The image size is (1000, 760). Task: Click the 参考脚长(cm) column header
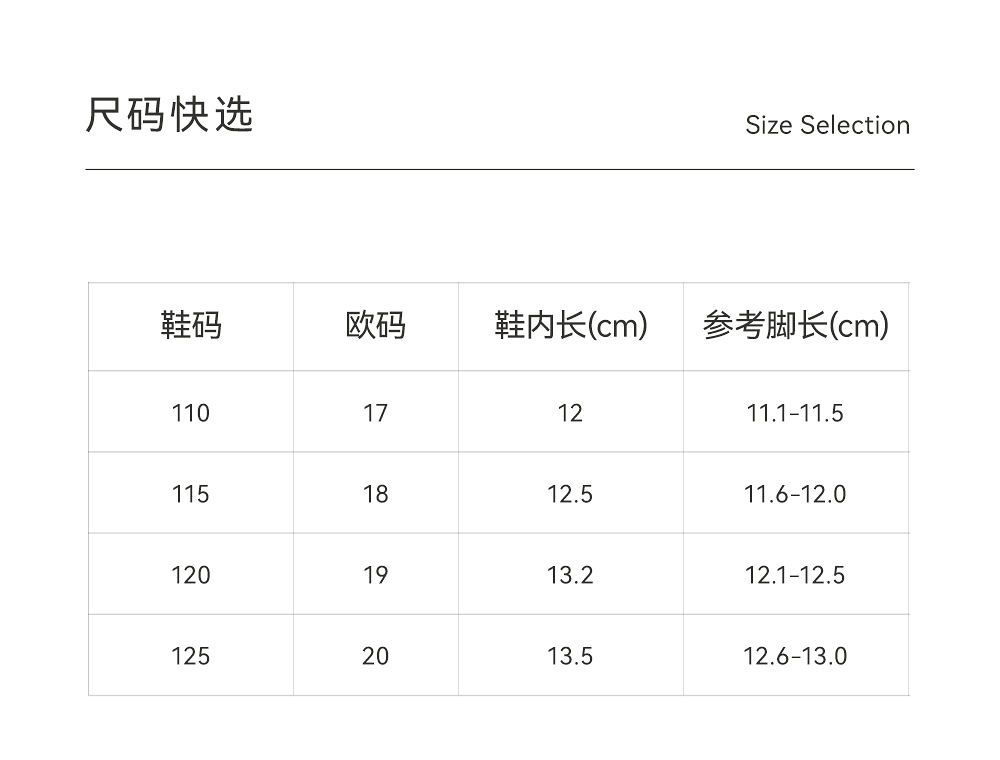(796, 326)
